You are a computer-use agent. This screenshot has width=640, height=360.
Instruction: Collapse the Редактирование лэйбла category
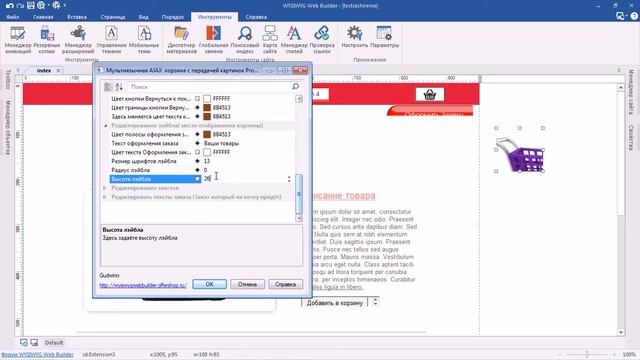click(105, 126)
